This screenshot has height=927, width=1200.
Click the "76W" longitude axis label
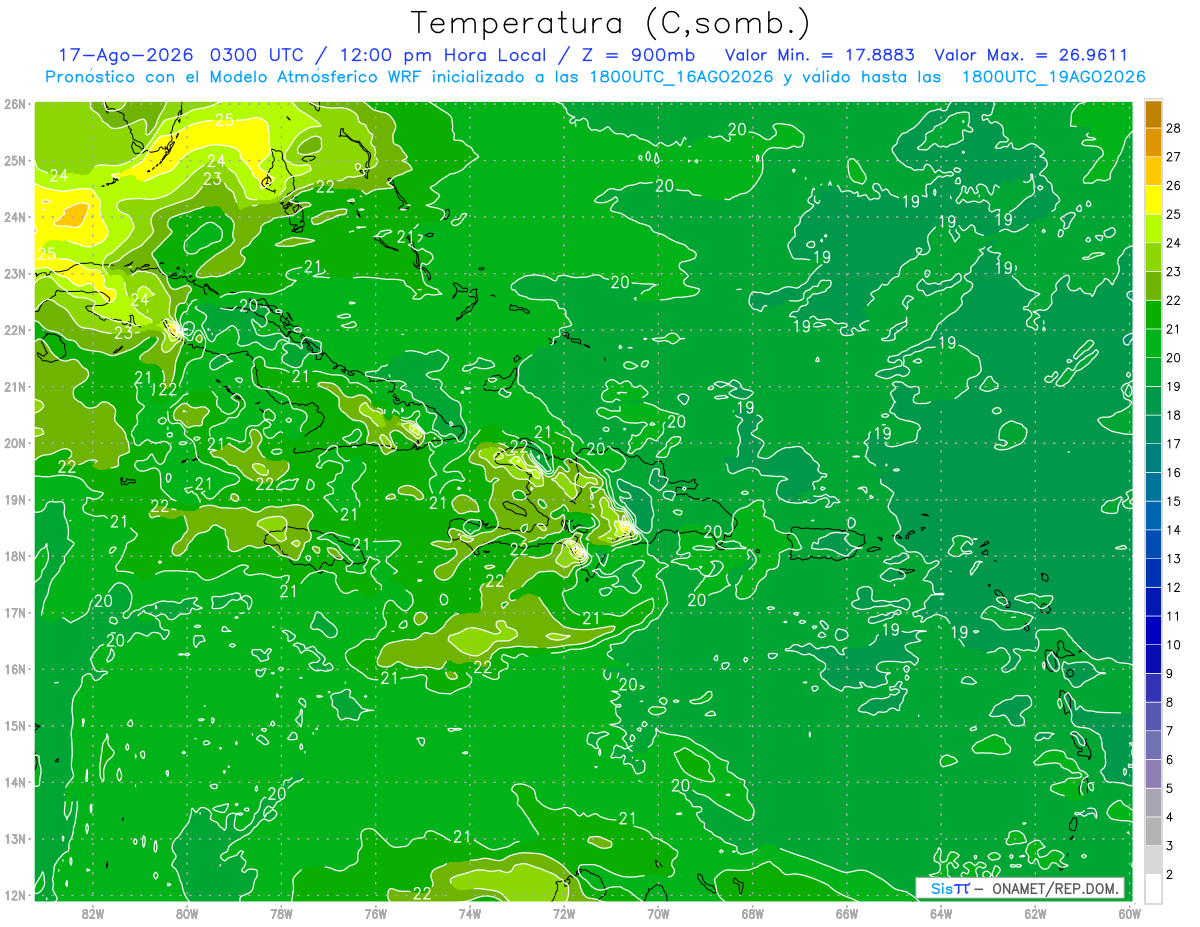375,913
